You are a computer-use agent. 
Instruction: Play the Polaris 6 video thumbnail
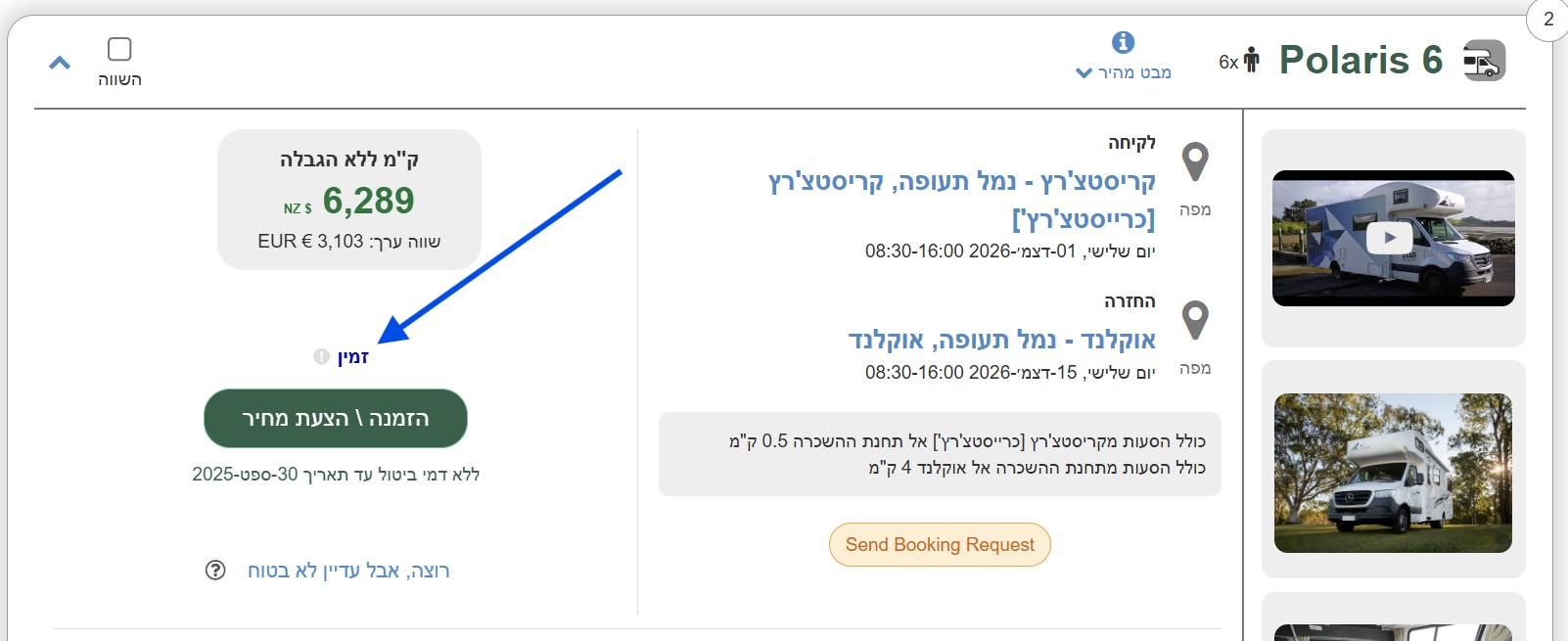pos(1392,238)
